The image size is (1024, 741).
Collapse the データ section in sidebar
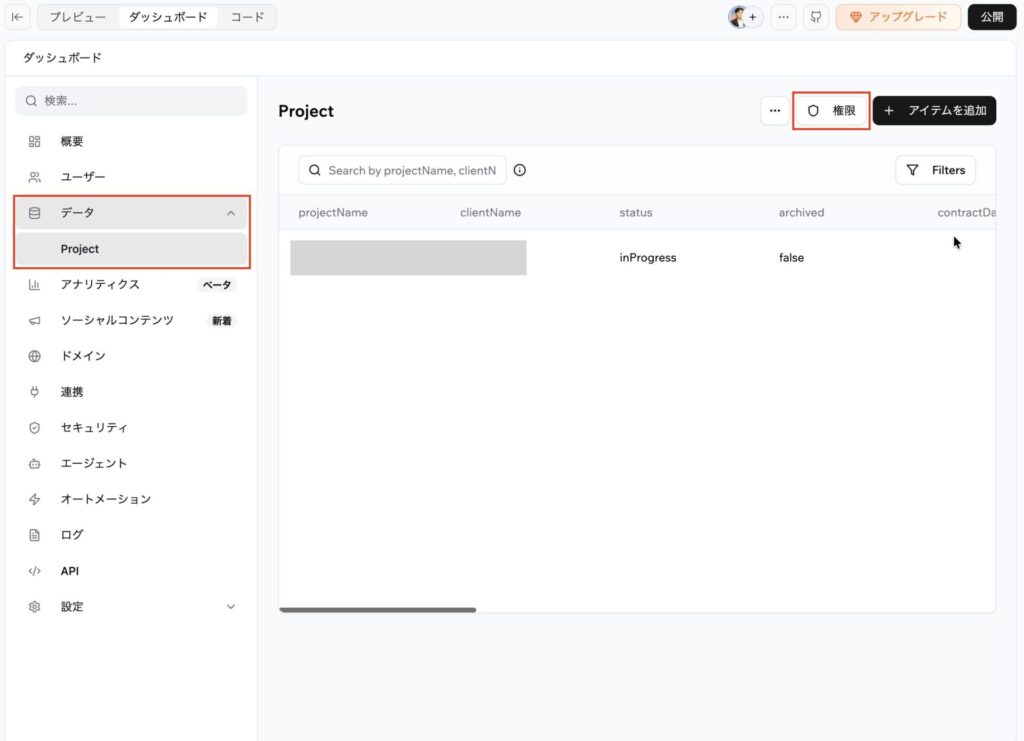pos(231,213)
